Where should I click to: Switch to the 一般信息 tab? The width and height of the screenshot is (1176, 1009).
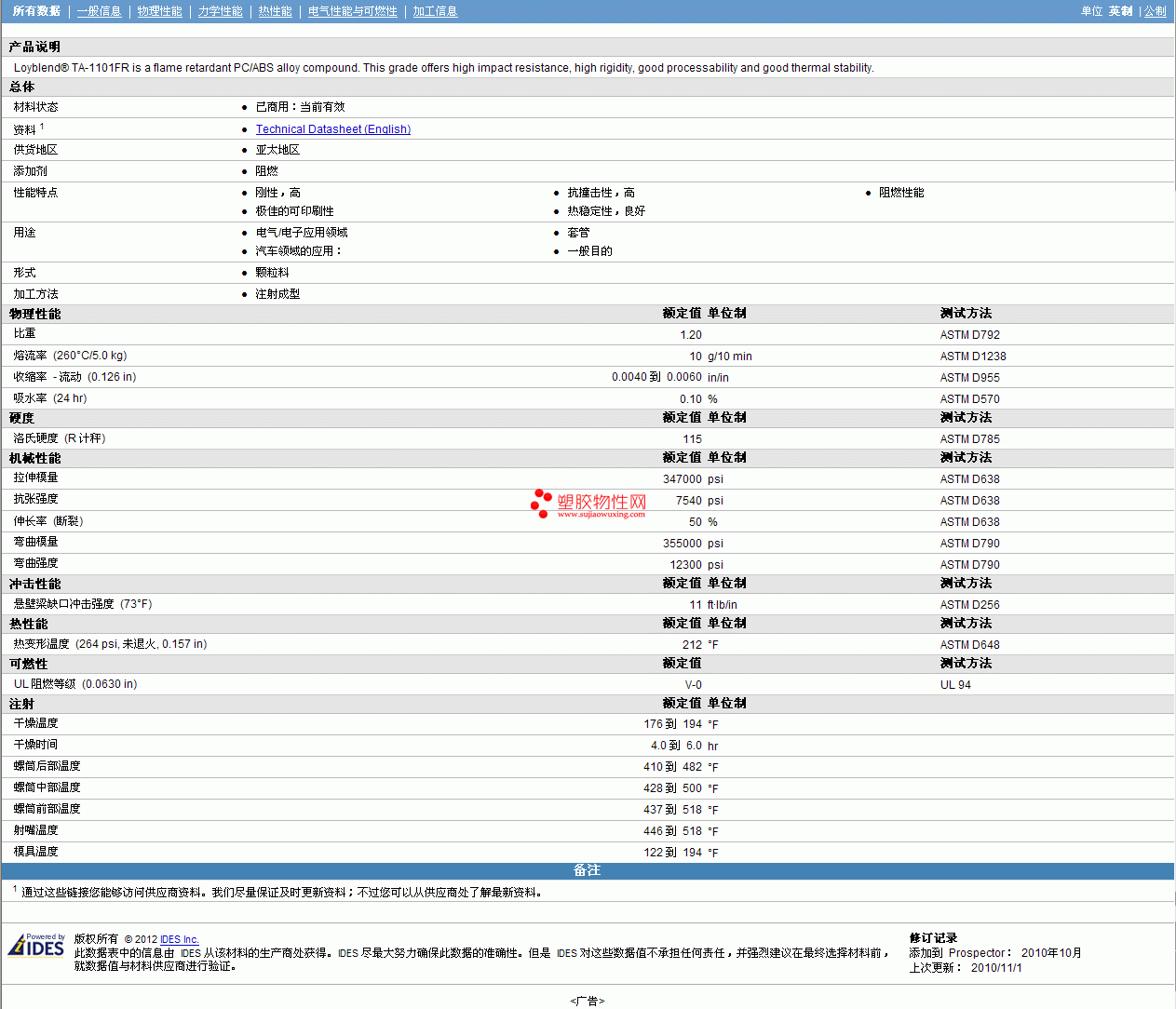point(100,11)
